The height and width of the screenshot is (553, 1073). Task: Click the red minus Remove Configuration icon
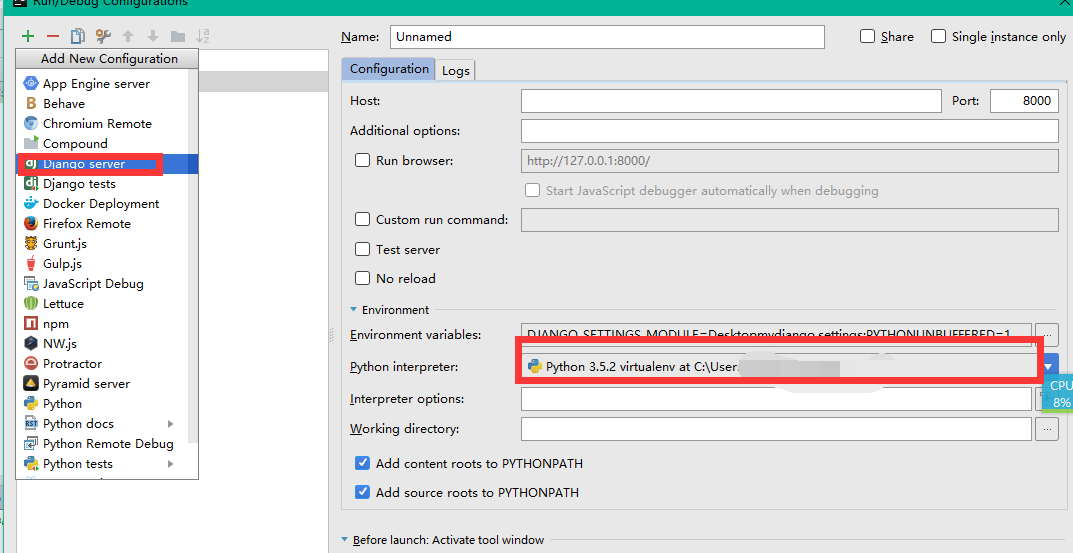point(53,36)
